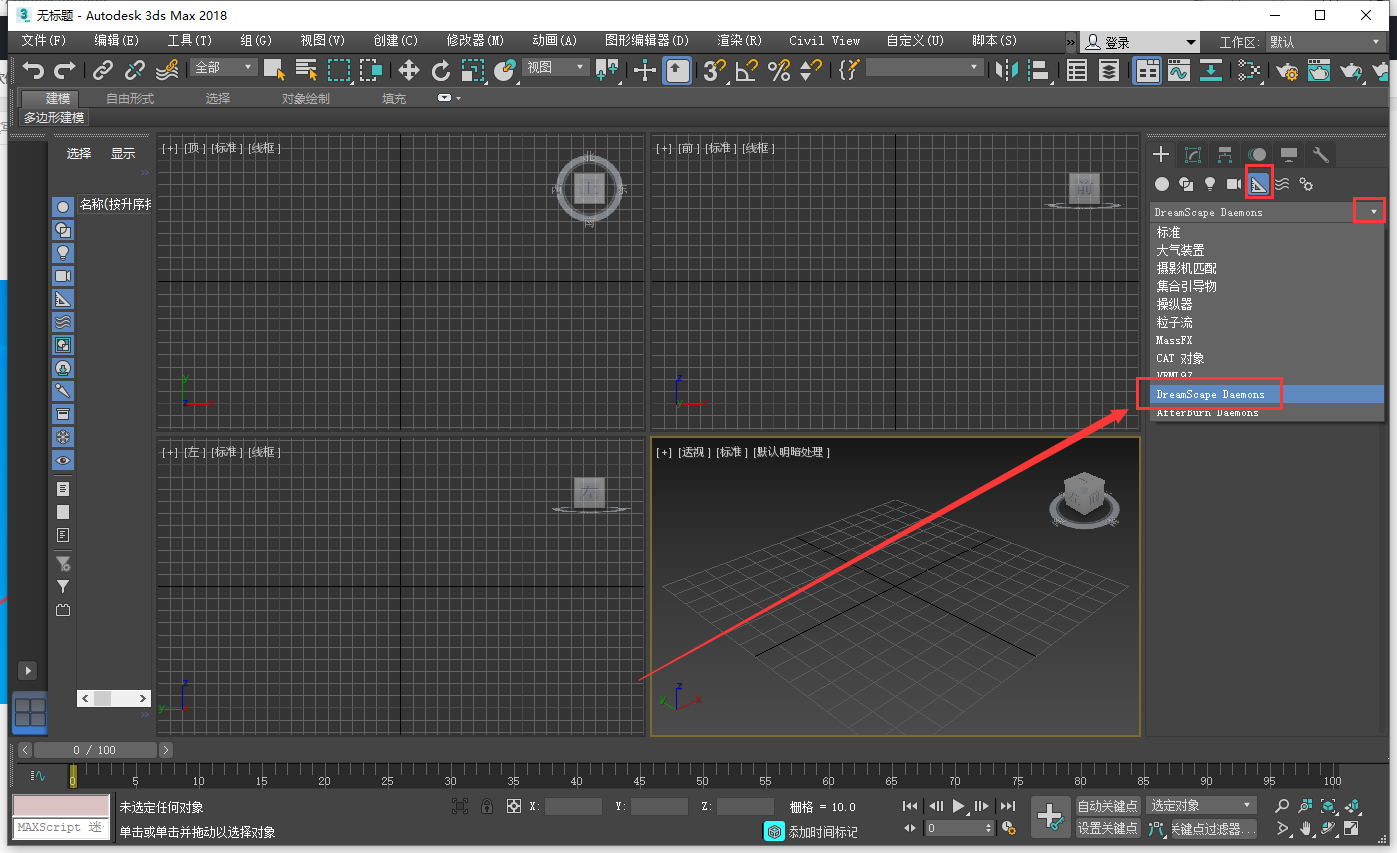Screen dimensions: 1397x853
Task: Click the Undo arrow in main toolbar
Action: coord(34,70)
